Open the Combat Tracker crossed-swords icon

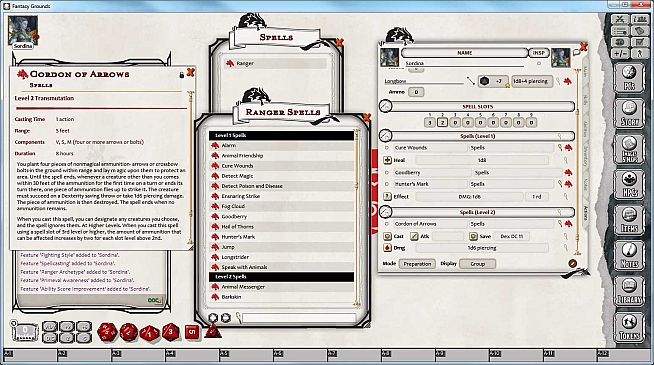coord(620,19)
